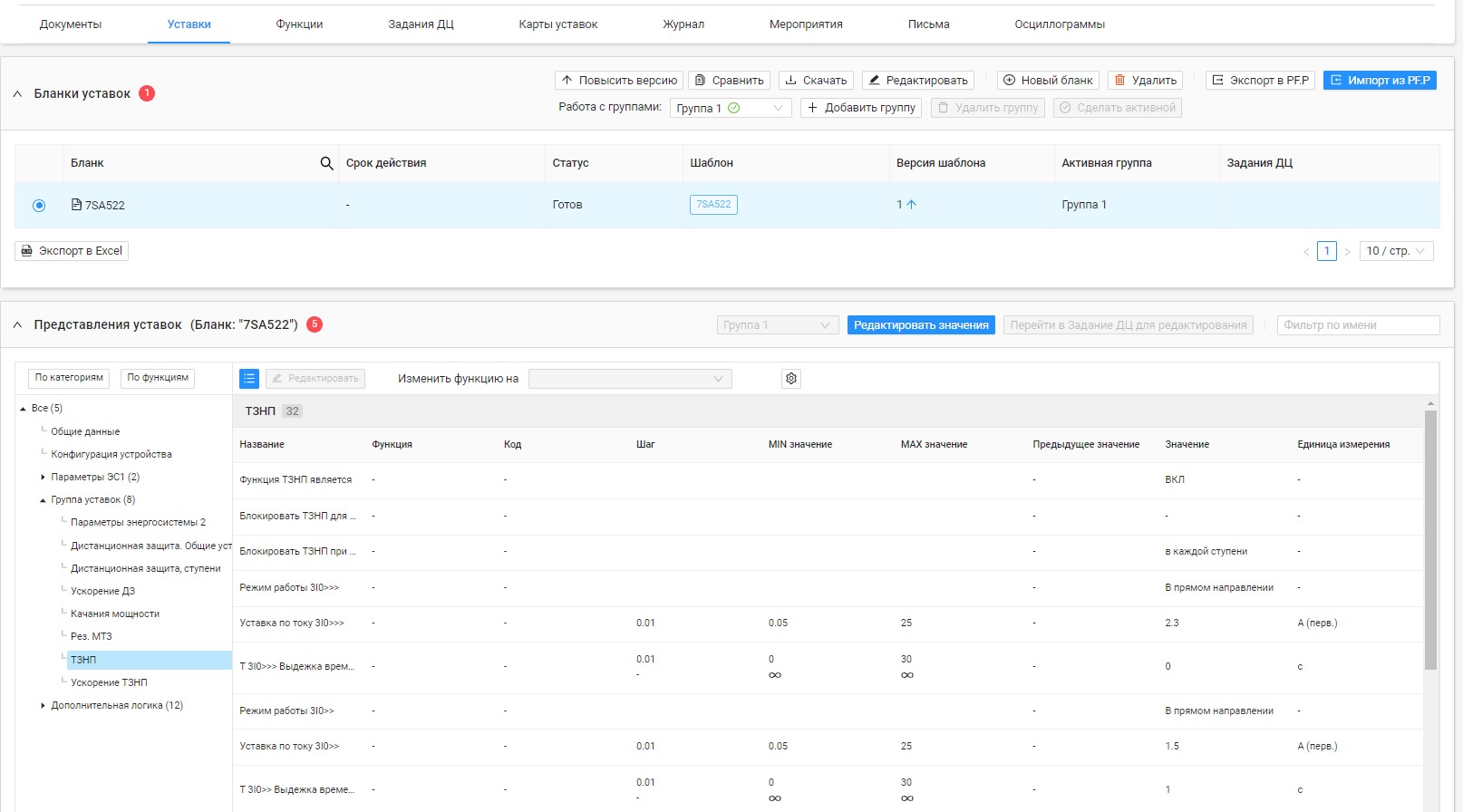Expand Дополнительная логика (12) node
This screenshot has width=1463, height=812.
coord(43,705)
